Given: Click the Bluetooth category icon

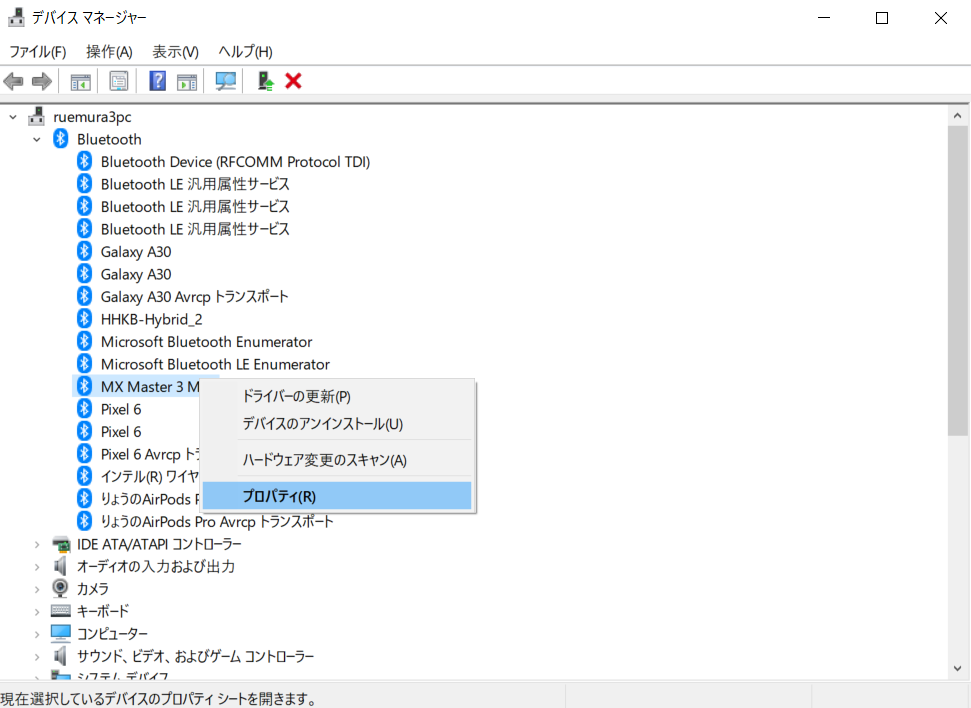Looking at the screenshot, I should coord(61,139).
